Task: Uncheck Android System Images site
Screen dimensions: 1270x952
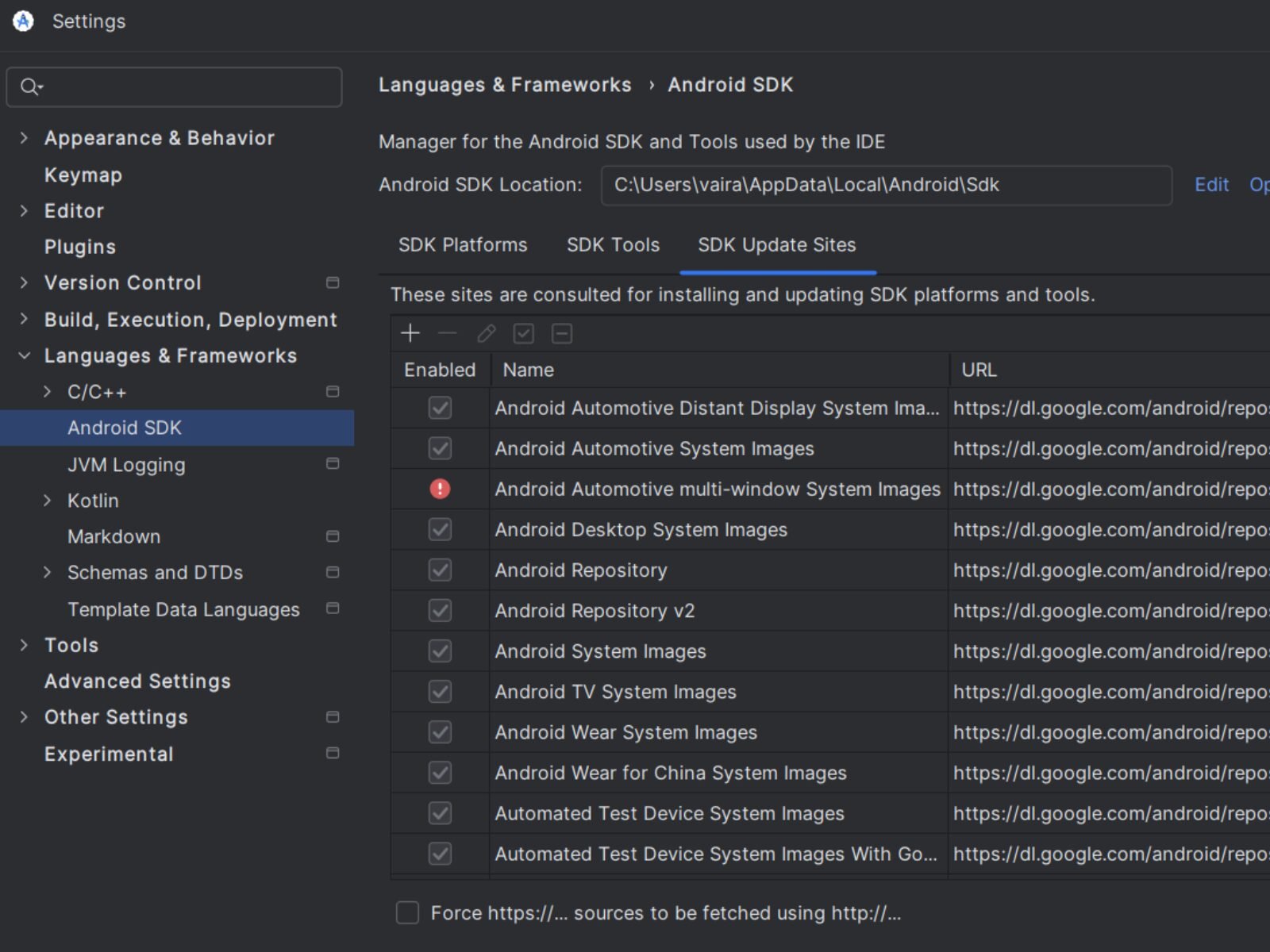Action: pos(440,651)
